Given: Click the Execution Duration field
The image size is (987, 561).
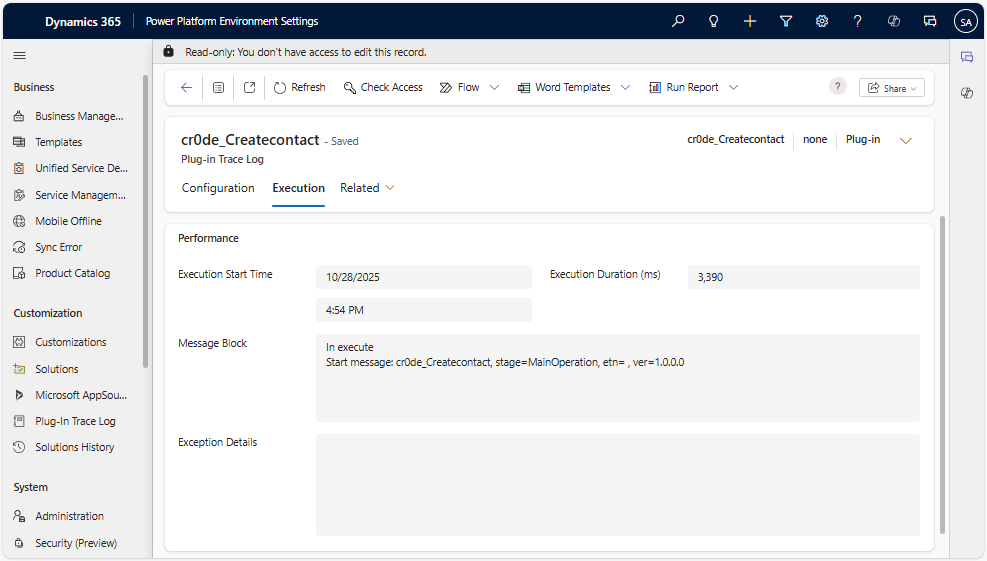Looking at the screenshot, I should click(x=803, y=277).
